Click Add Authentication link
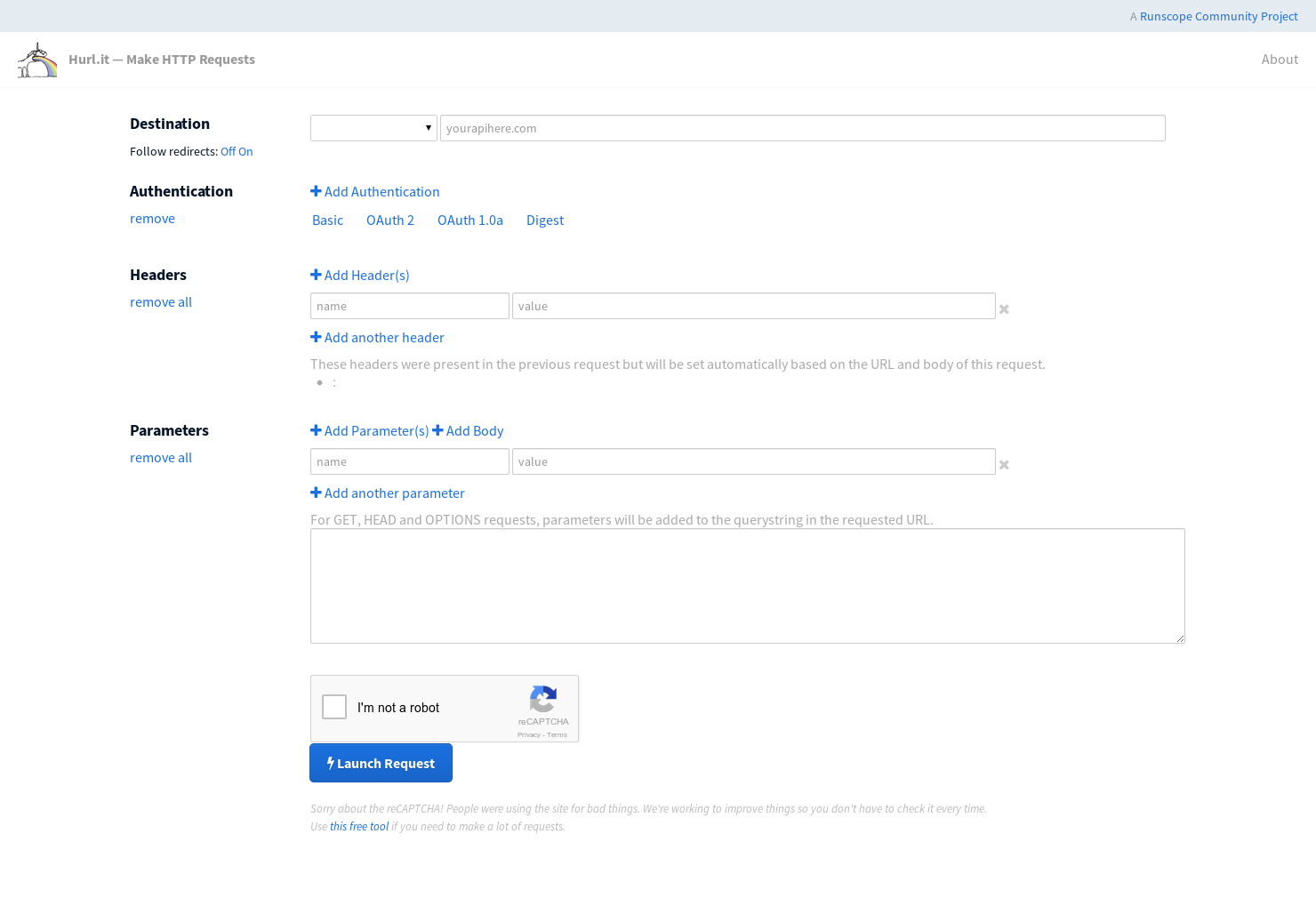 pos(375,192)
